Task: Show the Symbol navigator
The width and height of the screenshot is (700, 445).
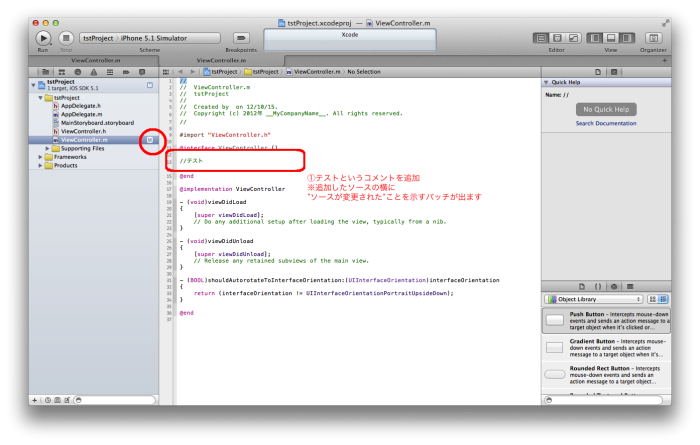Action: click(x=62, y=72)
